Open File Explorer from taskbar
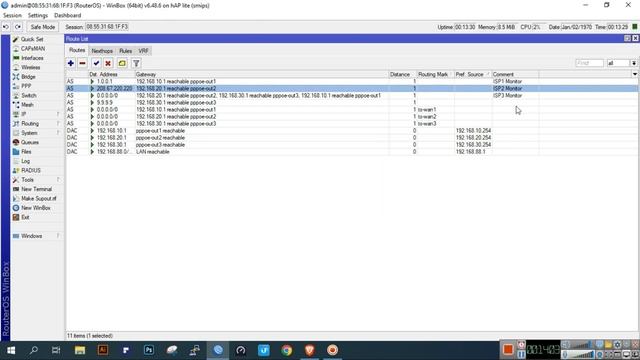 (x=80, y=350)
